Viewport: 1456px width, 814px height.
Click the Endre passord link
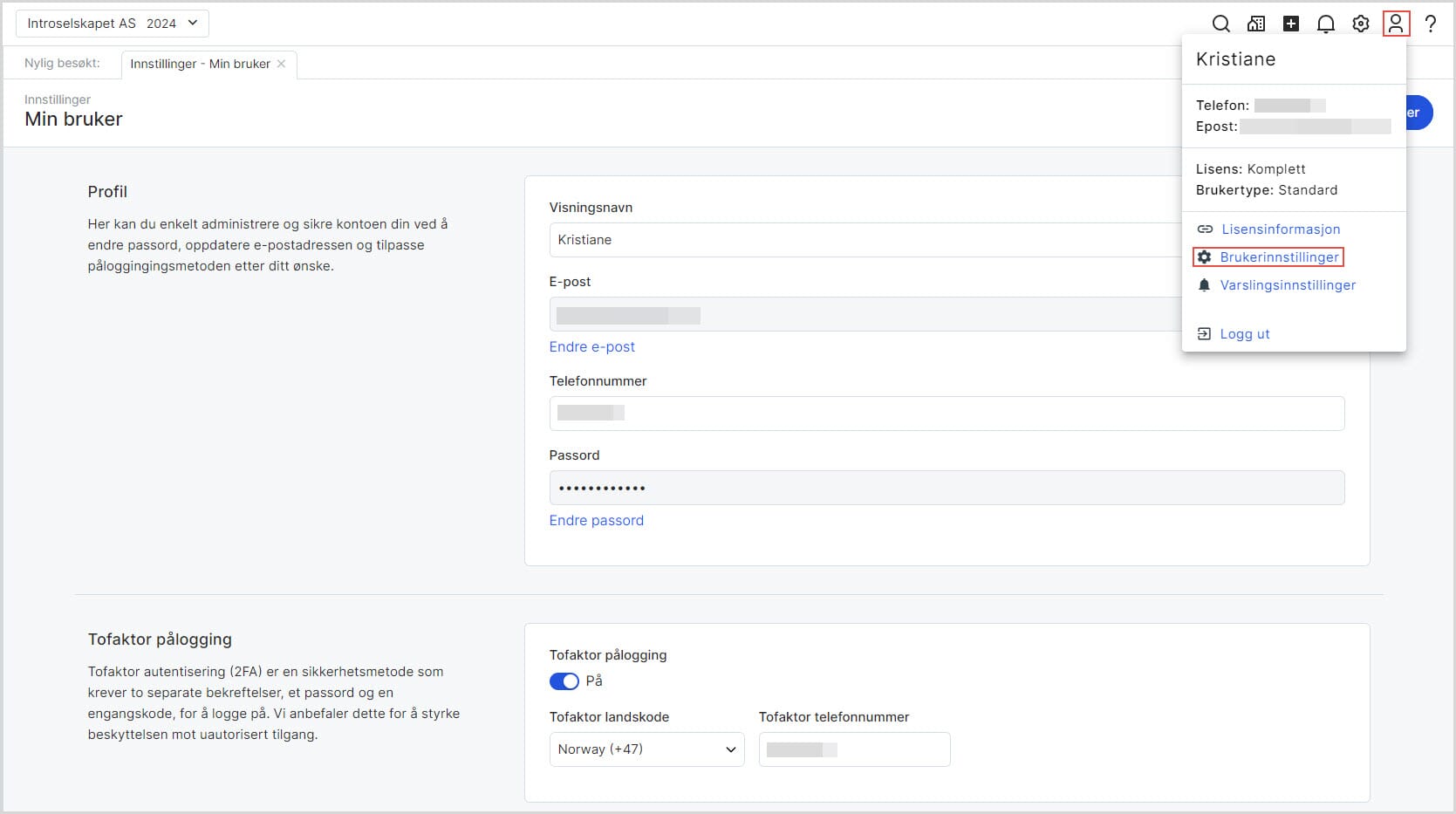tap(596, 521)
